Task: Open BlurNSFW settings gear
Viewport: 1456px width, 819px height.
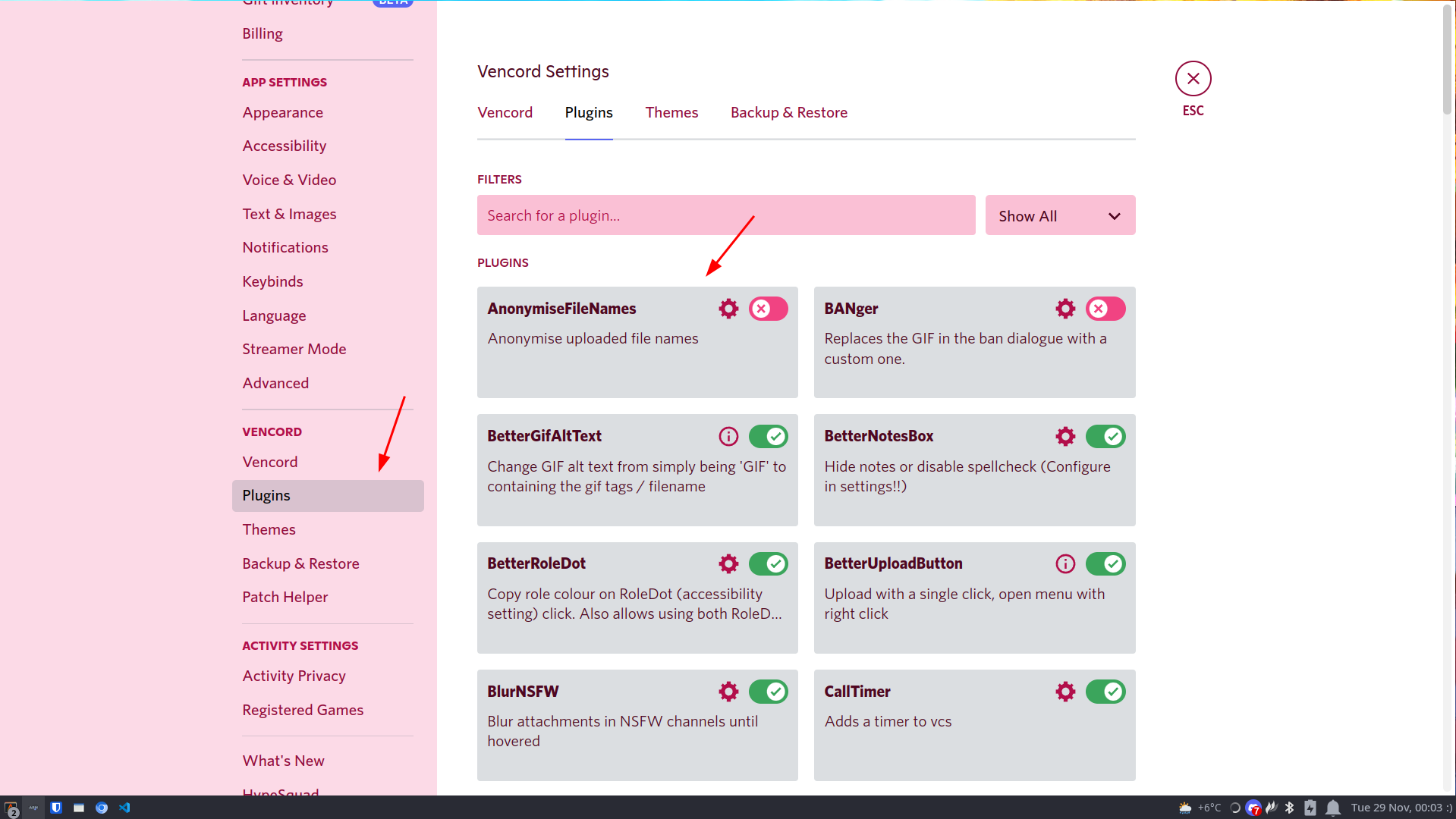Action: tap(728, 692)
